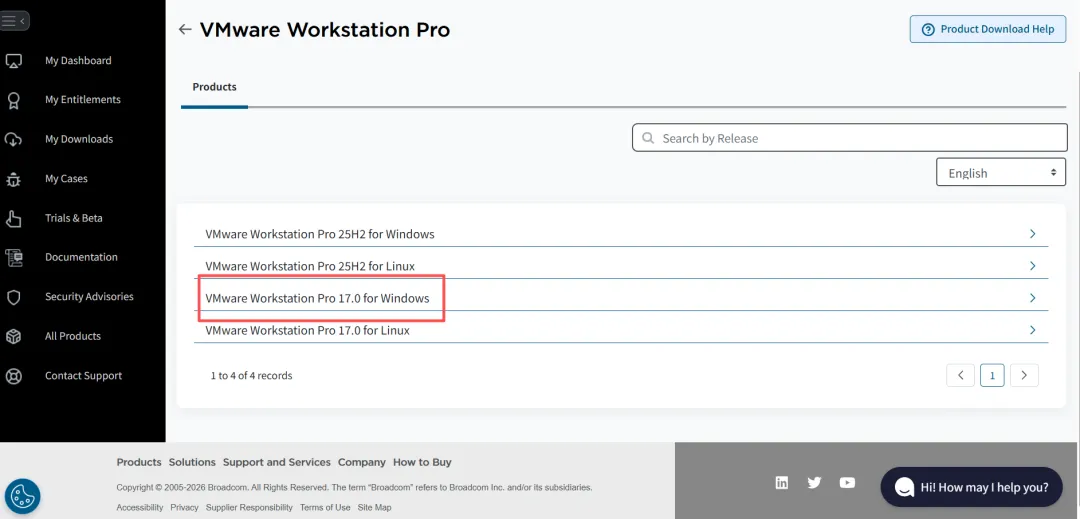Click the My Entitlements ribbon icon
Viewport: 1080px width, 519px height.
(x=14, y=100)
